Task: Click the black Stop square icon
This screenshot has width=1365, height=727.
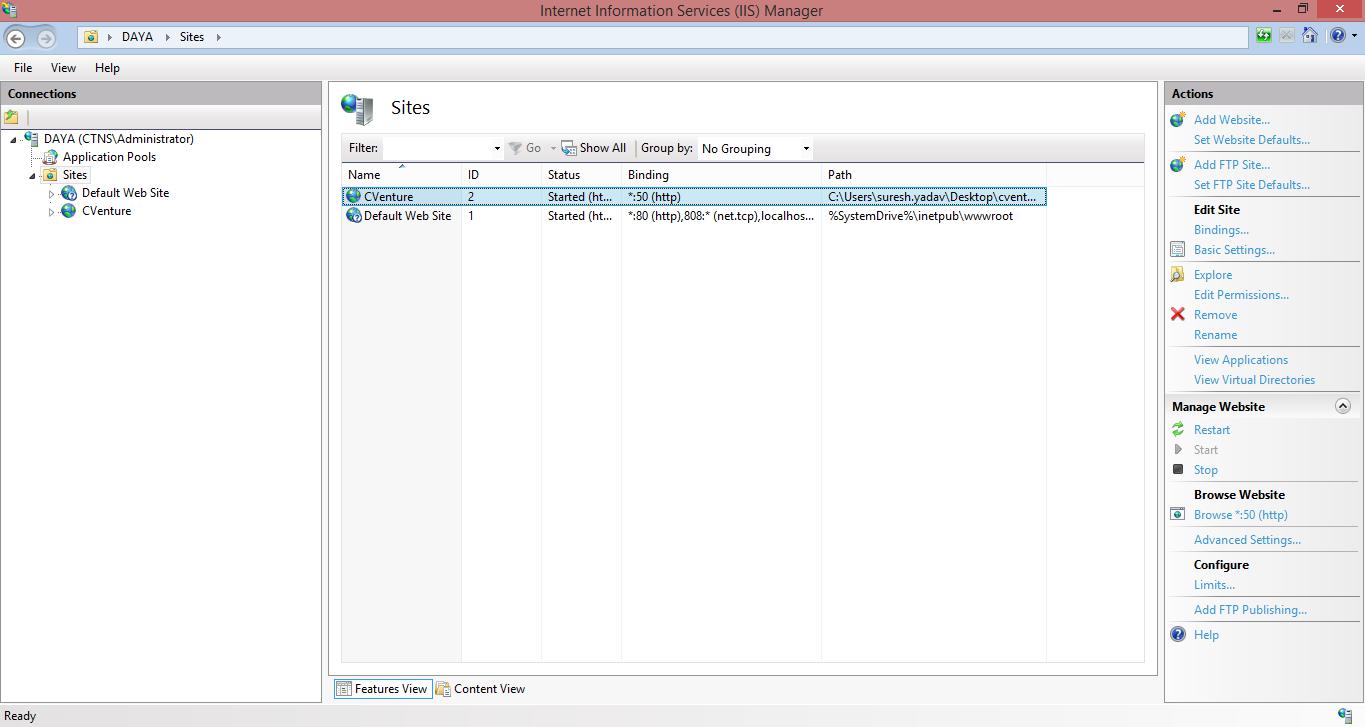Action: pyautogui.click(x=1178, y=469)
